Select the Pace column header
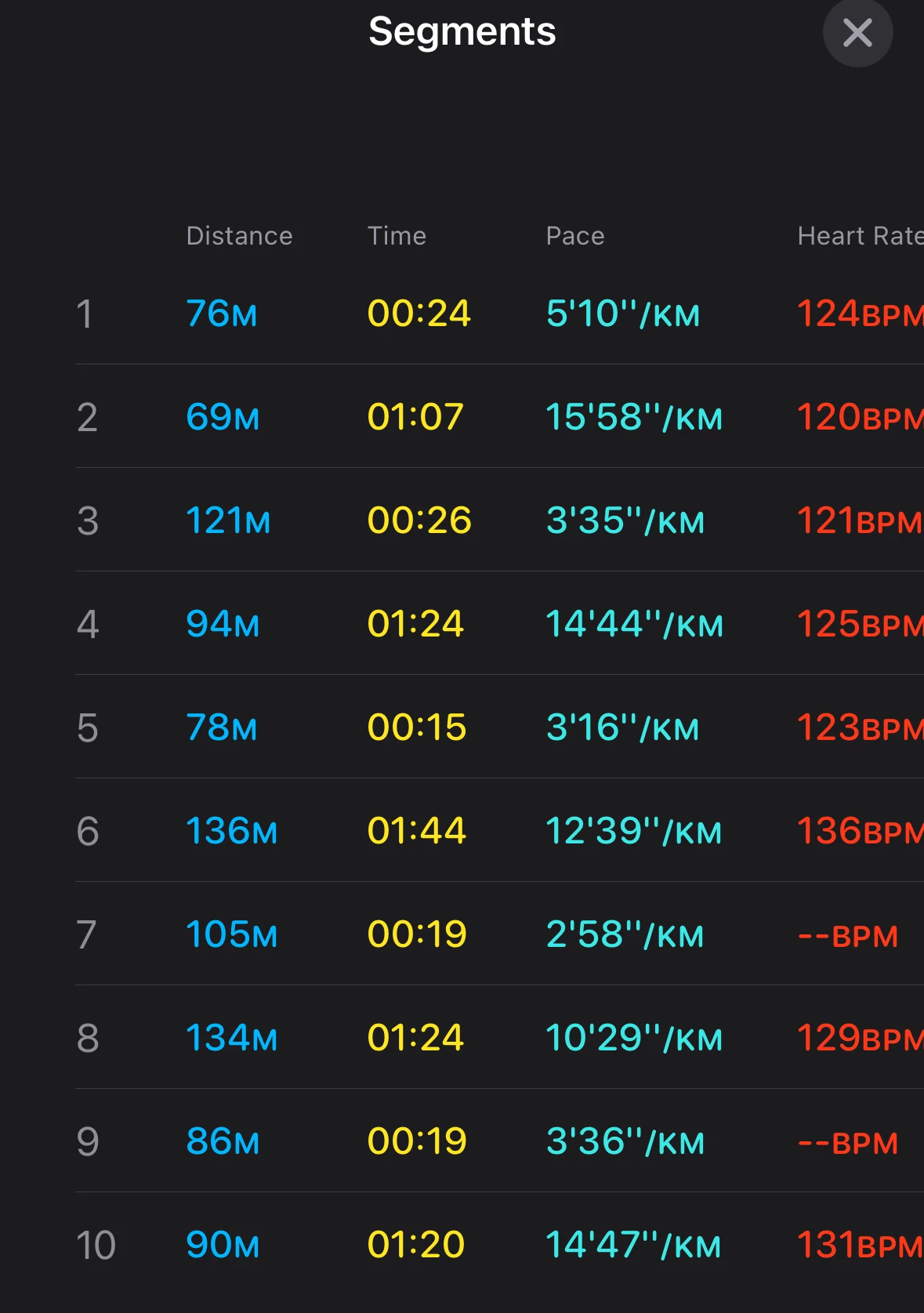924x1313 pixels. click(575, 236)
